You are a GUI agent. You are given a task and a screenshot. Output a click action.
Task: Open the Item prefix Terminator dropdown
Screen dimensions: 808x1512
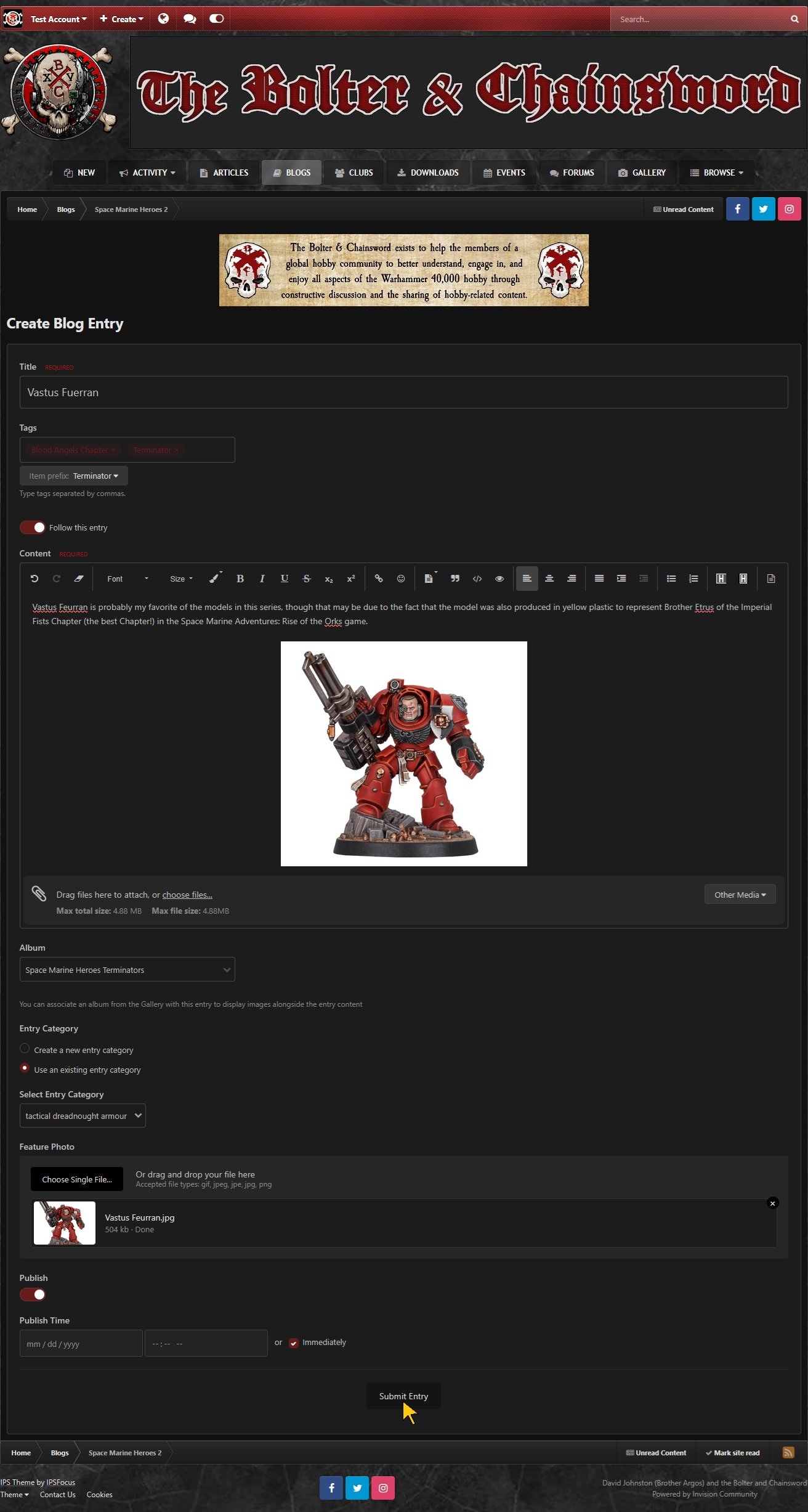(x=74, y=476)
